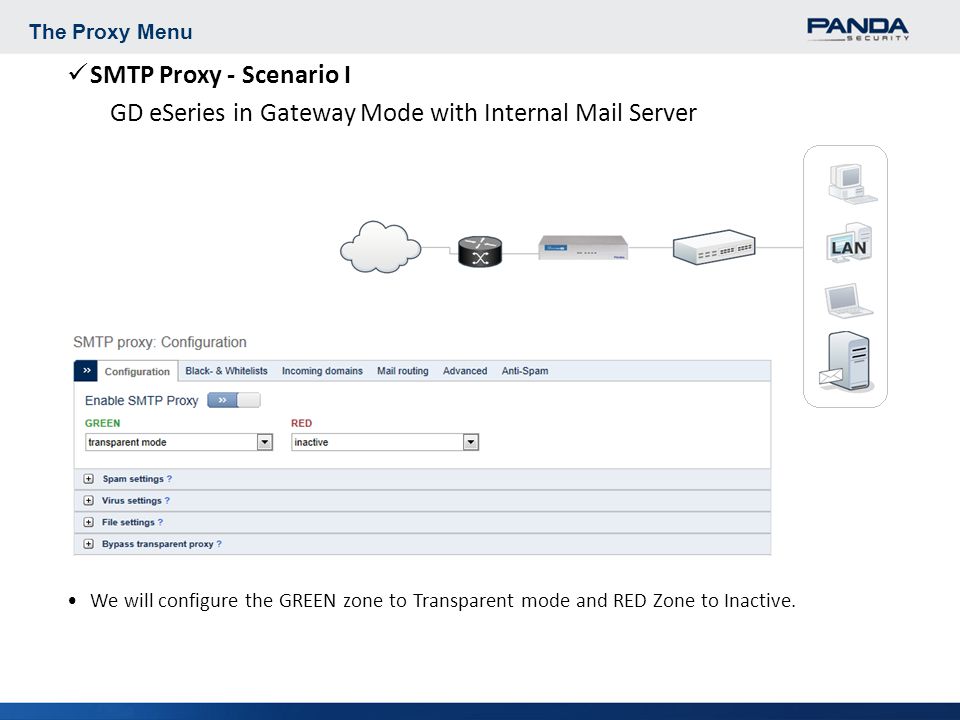Click the LAN workstation icon

[x=849, y=243]
